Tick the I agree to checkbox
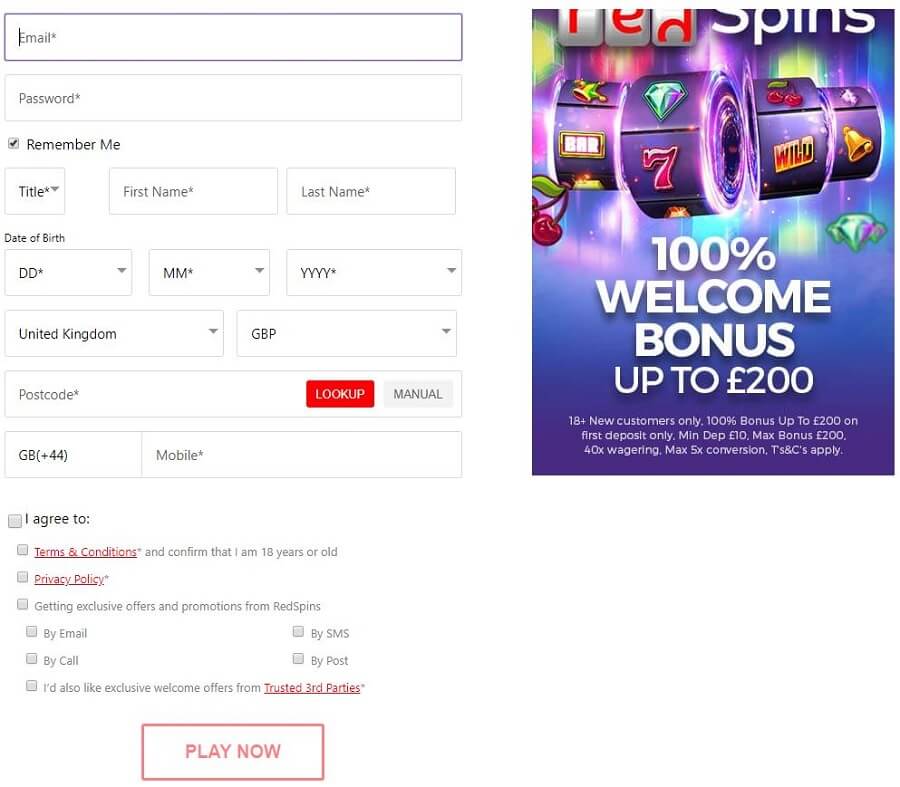Viewport: 900px width, 787px height. point(15,521)
